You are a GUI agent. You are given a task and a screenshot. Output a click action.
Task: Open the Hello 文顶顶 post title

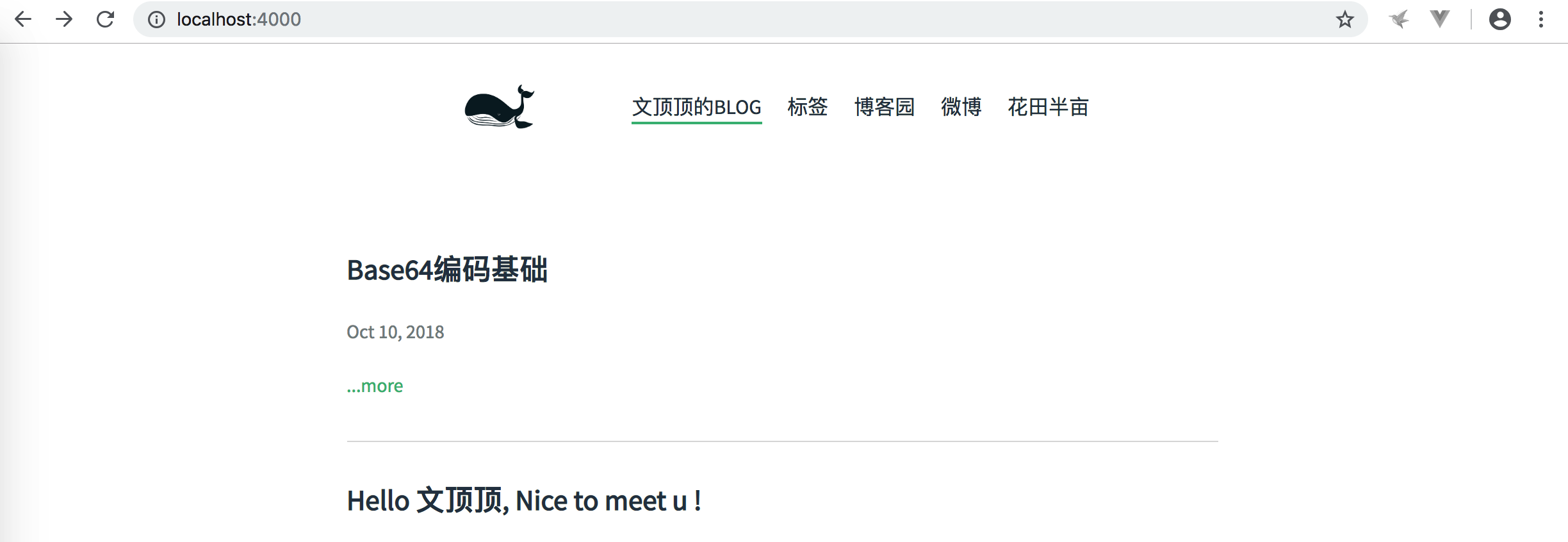pyautogui.click(x=524, y=500)
